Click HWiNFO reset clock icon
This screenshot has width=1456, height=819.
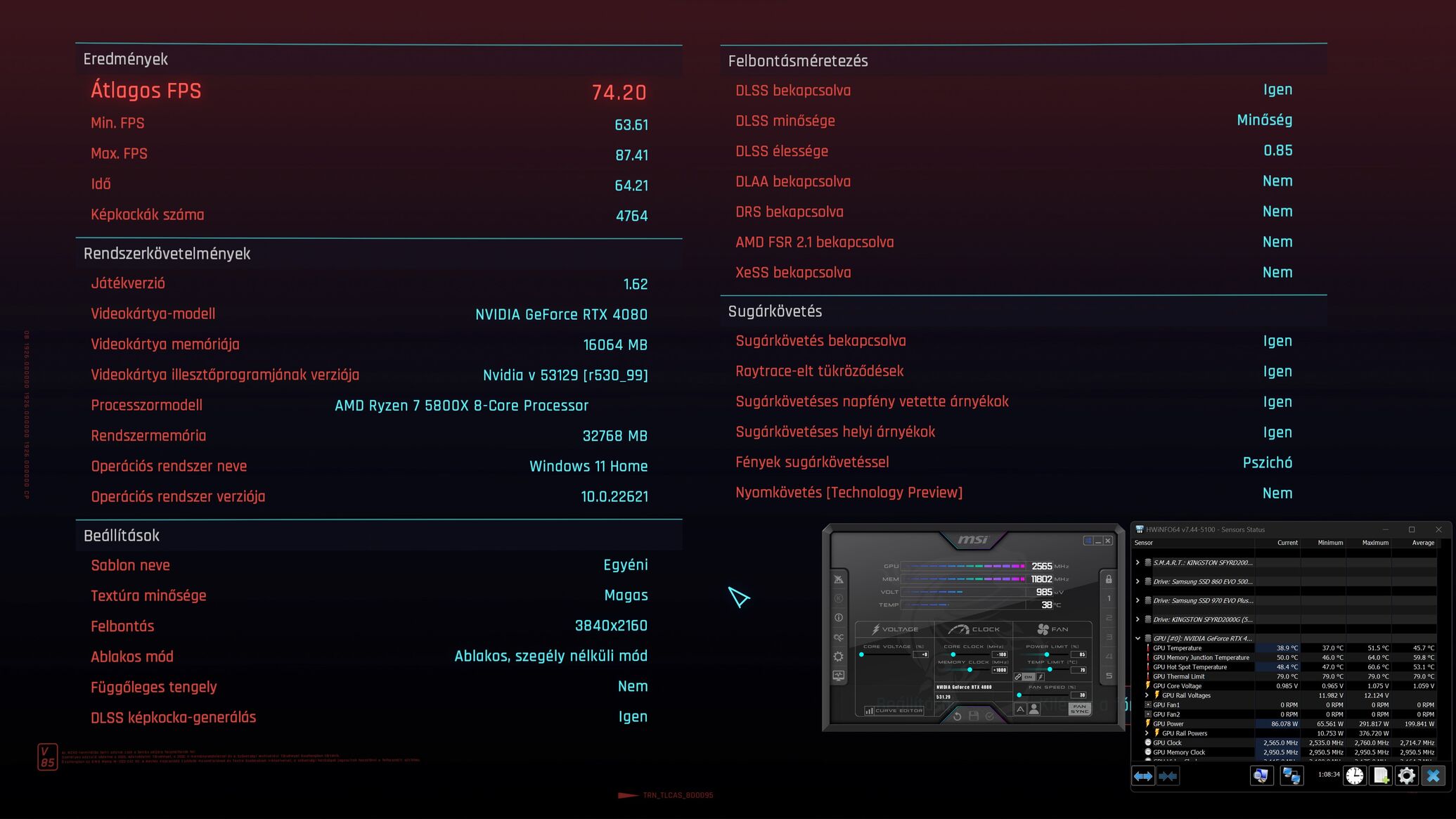pos(1354,775)
